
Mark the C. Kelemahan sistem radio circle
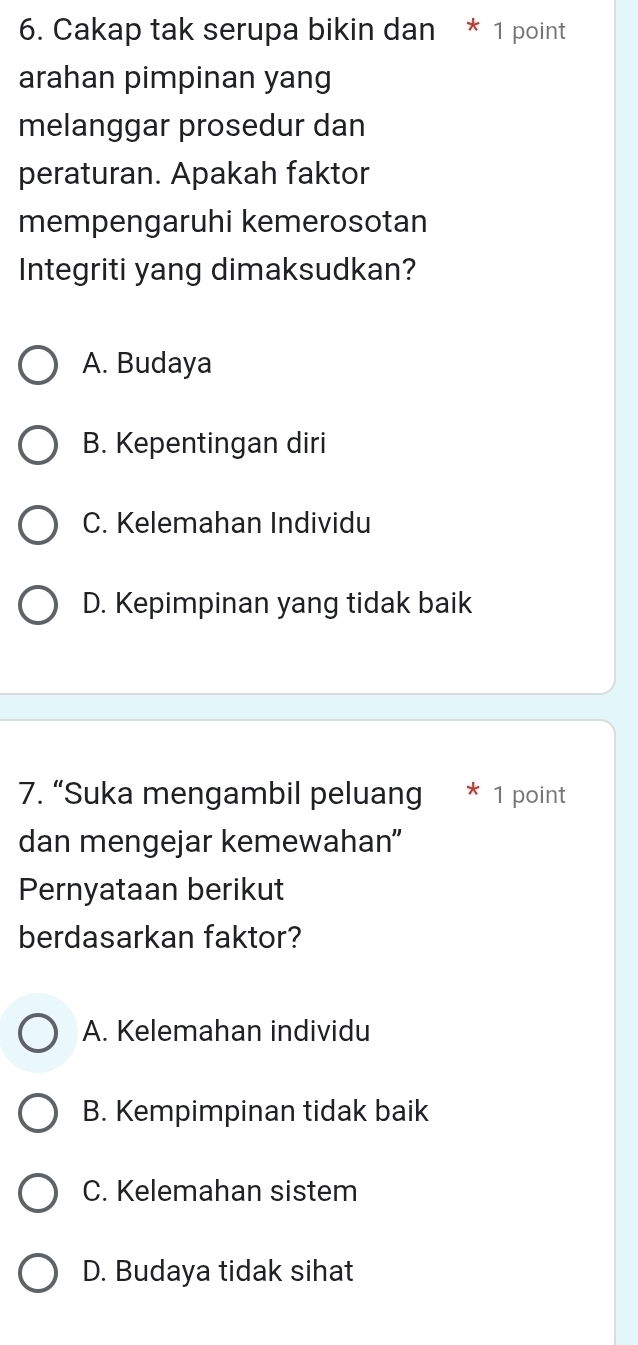pos(38,1193)
